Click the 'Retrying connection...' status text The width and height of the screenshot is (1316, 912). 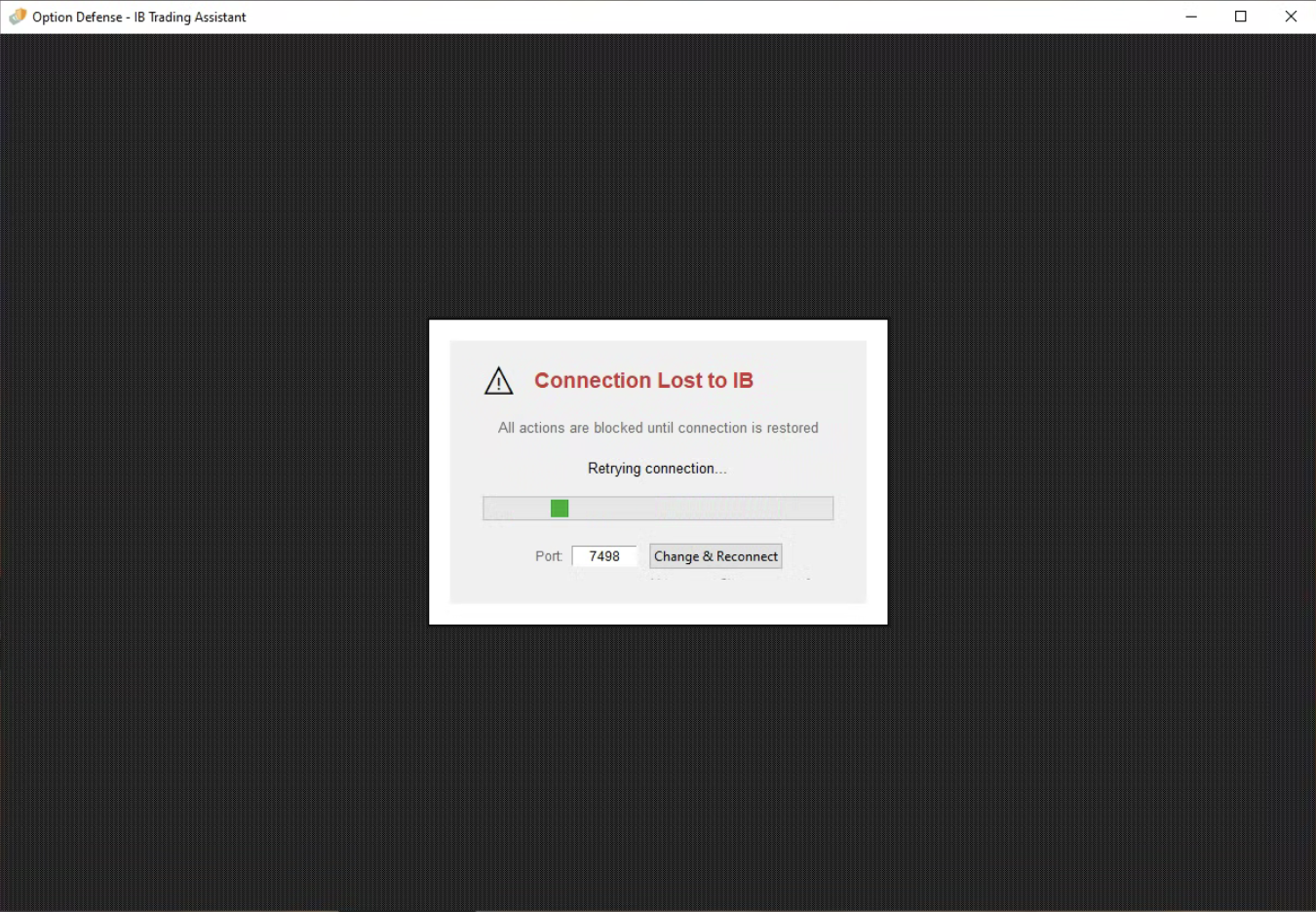click(x=657, y=469)
